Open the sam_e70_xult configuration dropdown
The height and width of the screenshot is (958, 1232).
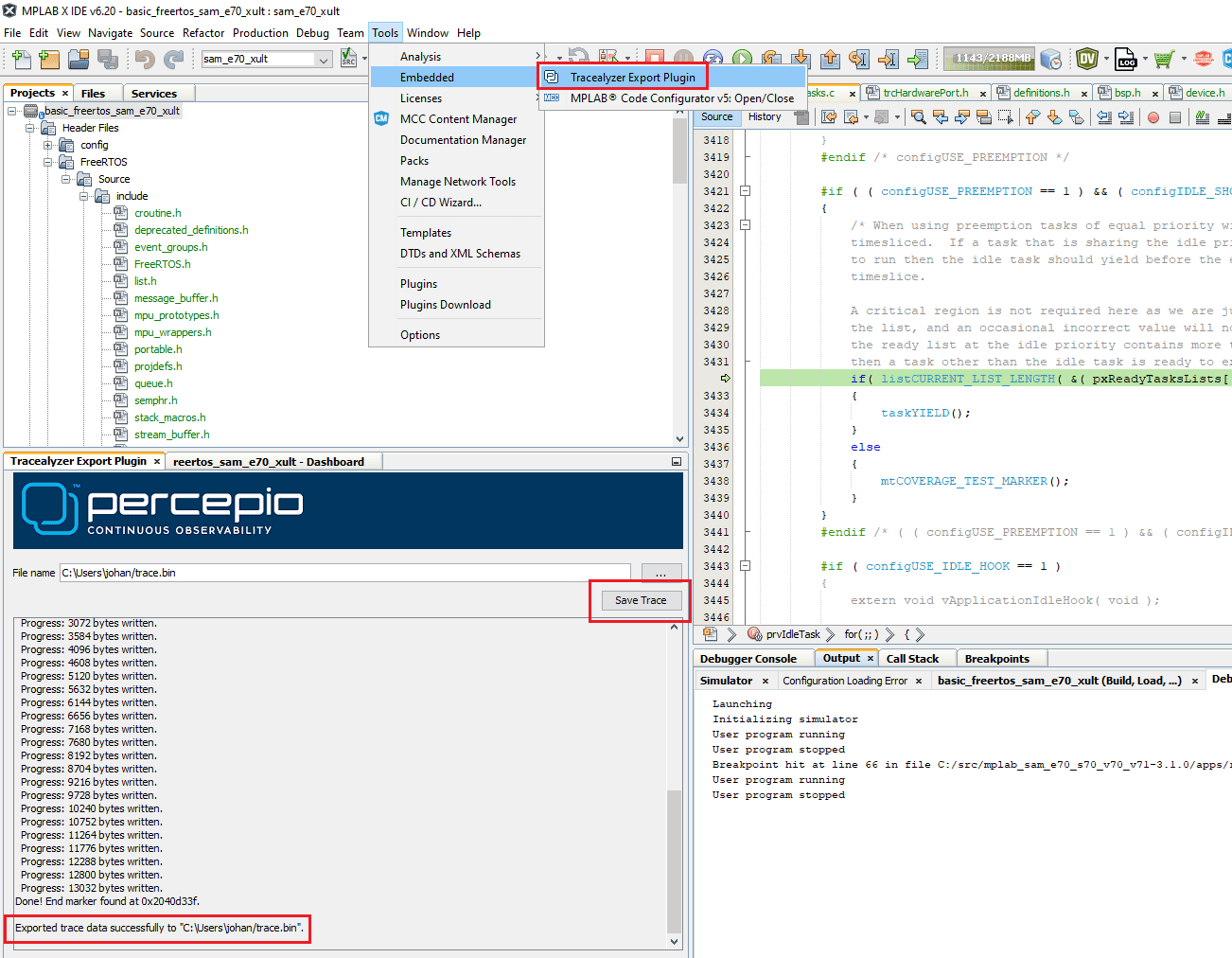[x=324, y=60]
